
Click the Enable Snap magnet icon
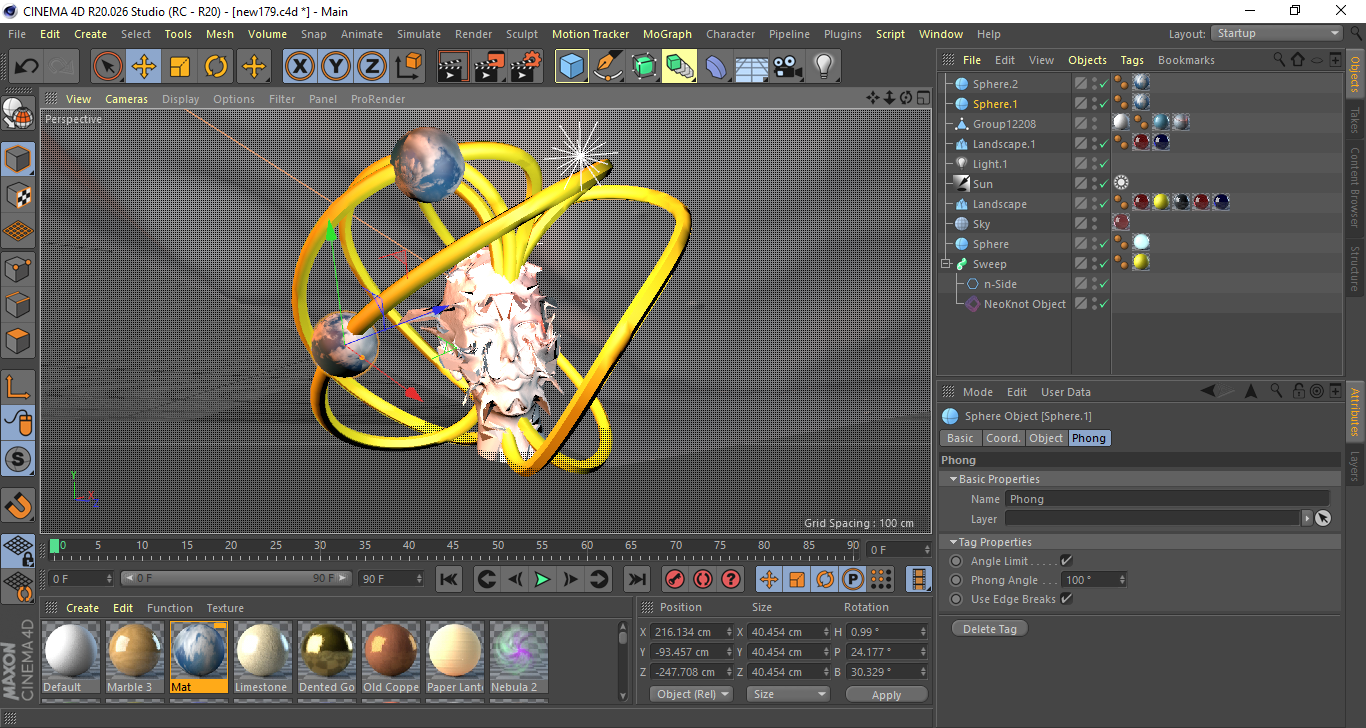(18, 506)
